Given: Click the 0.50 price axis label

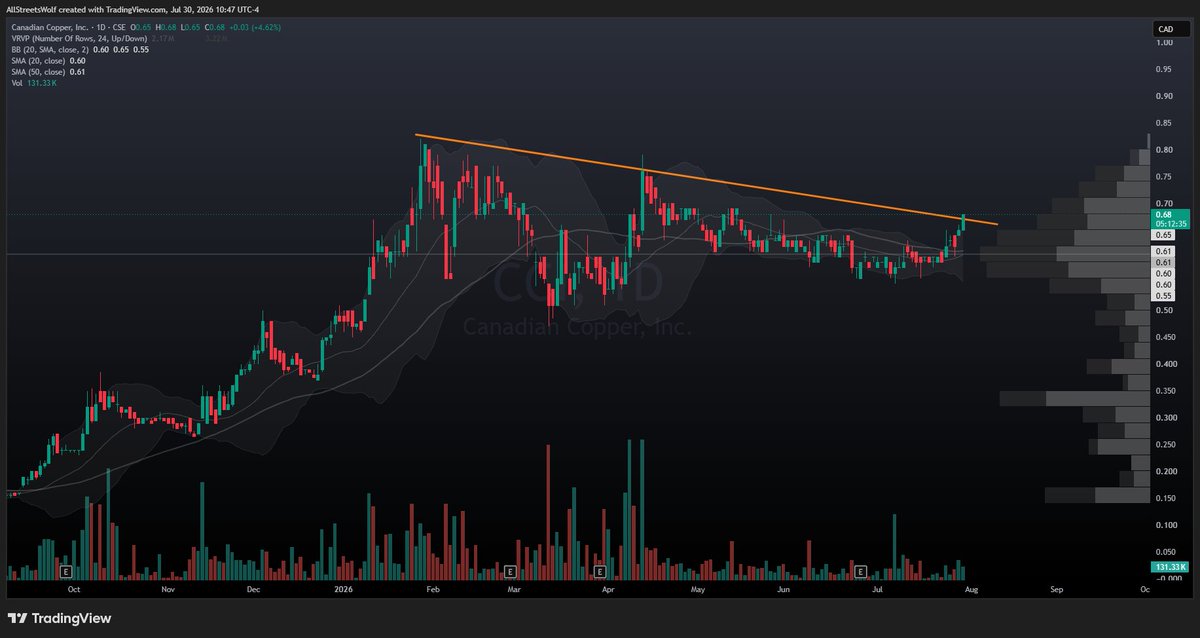Looking at the screenshot, I should point(1163,310).
